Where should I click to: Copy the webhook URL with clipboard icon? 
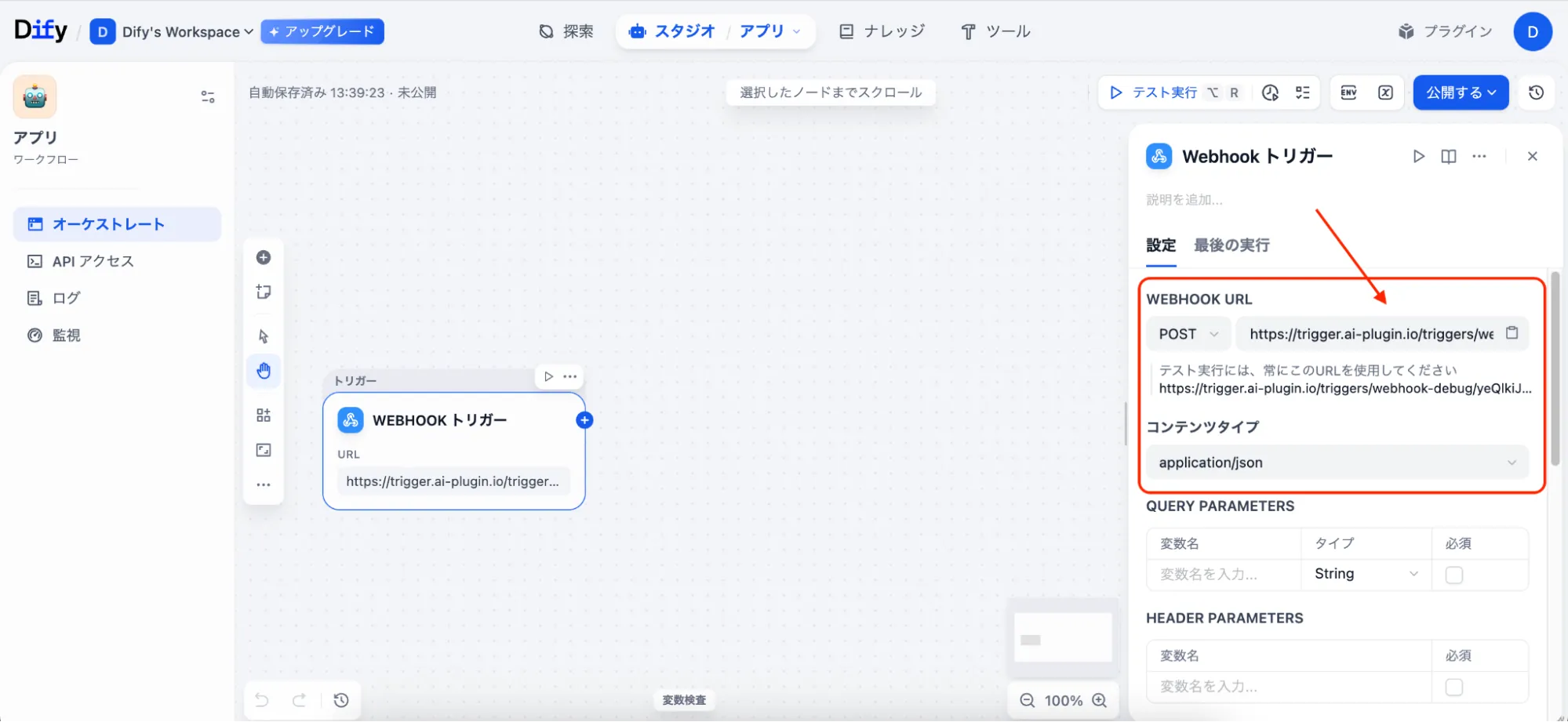point(1512,333)
